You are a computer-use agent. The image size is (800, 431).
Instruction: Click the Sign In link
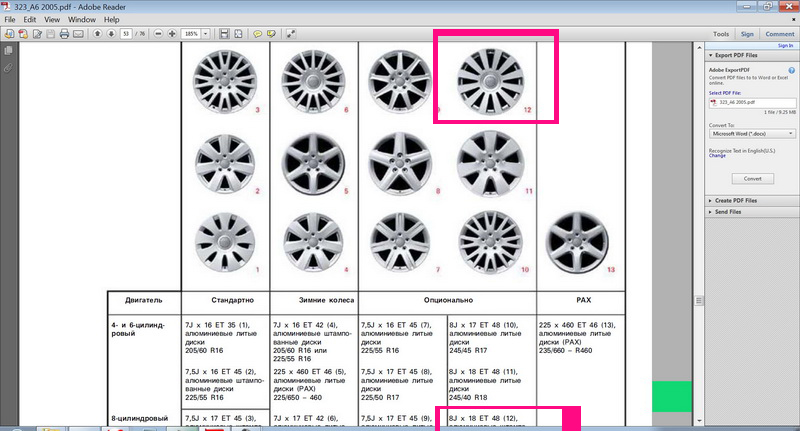point(785,45)
